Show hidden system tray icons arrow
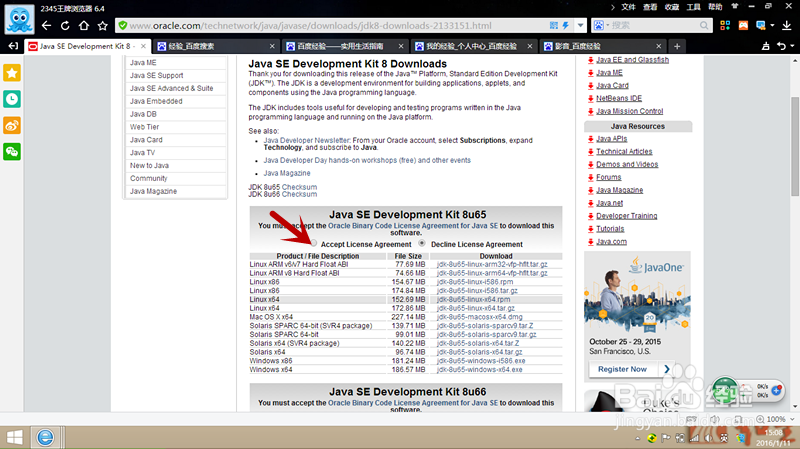 637,438
